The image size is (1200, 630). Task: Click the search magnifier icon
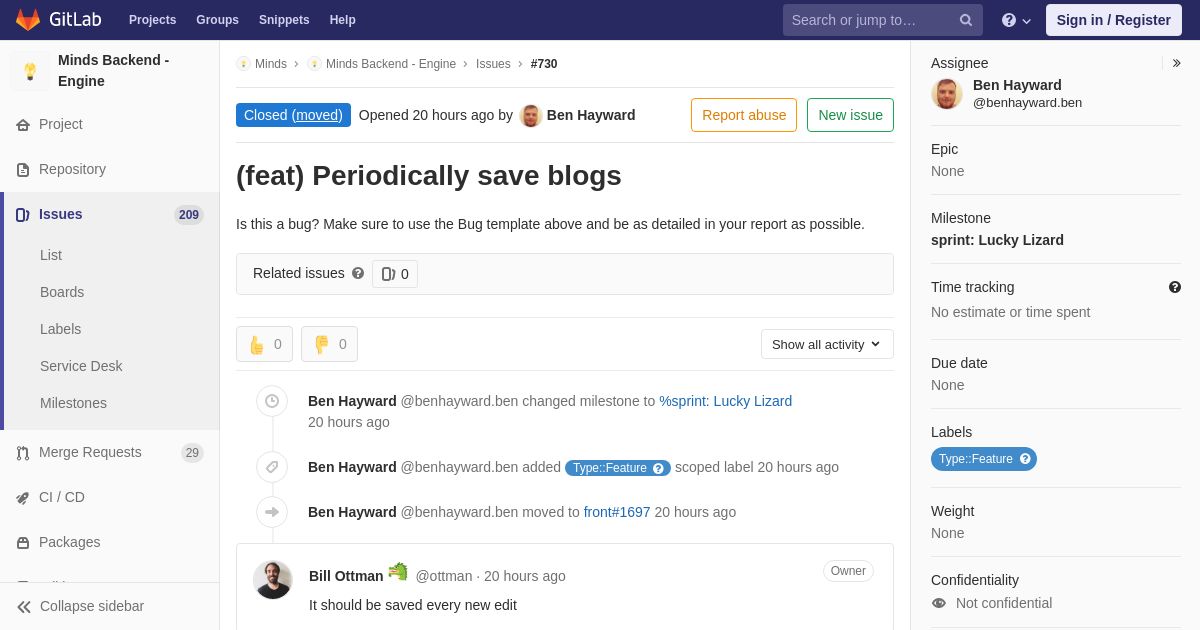965,20
